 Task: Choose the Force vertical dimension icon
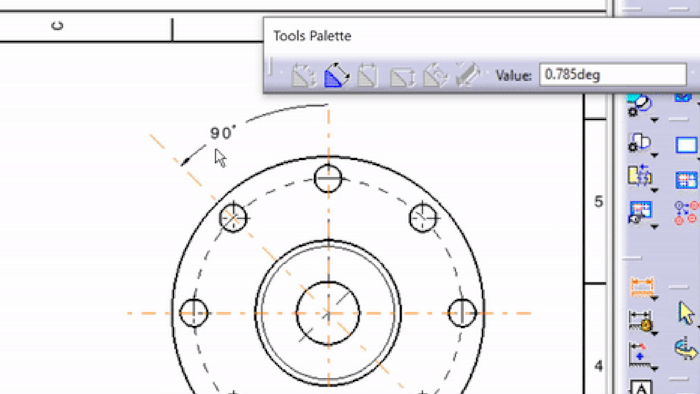[402, 76]
